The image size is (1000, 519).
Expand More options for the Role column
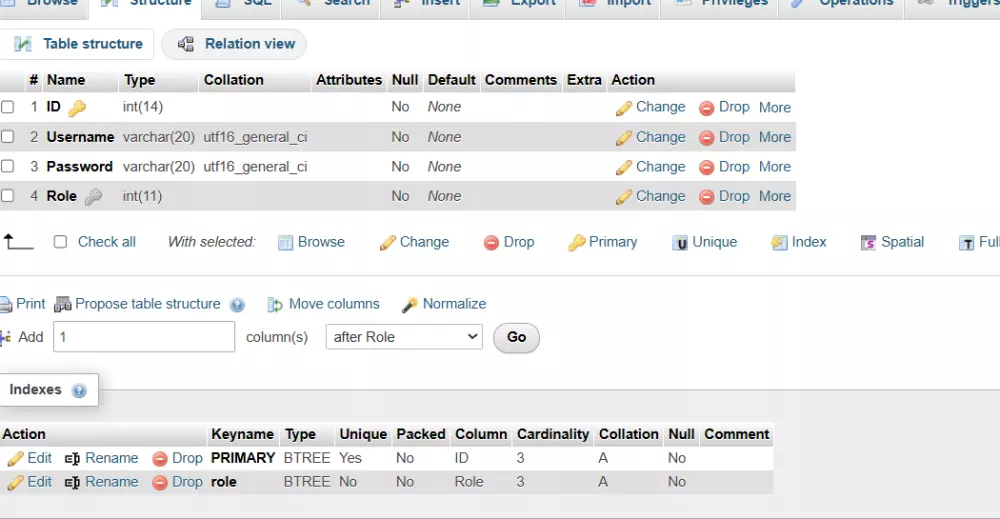775,197
